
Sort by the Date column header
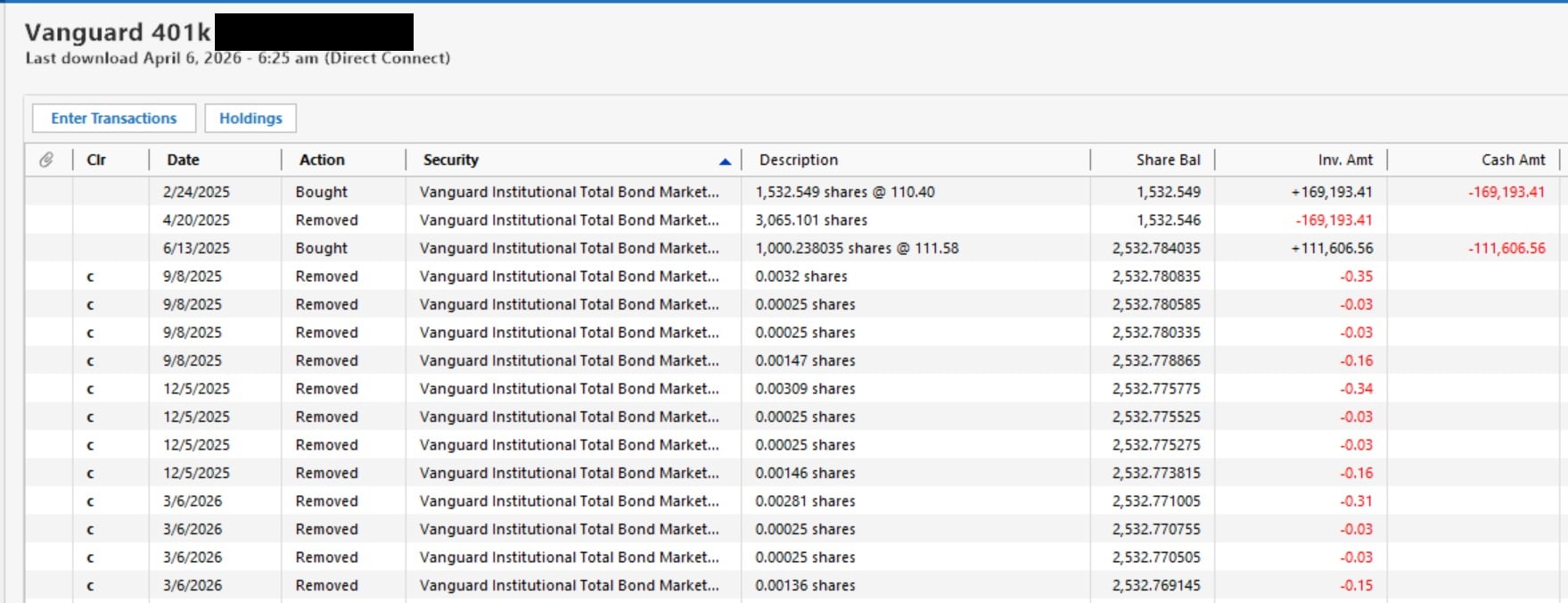(x=183, y=160)
